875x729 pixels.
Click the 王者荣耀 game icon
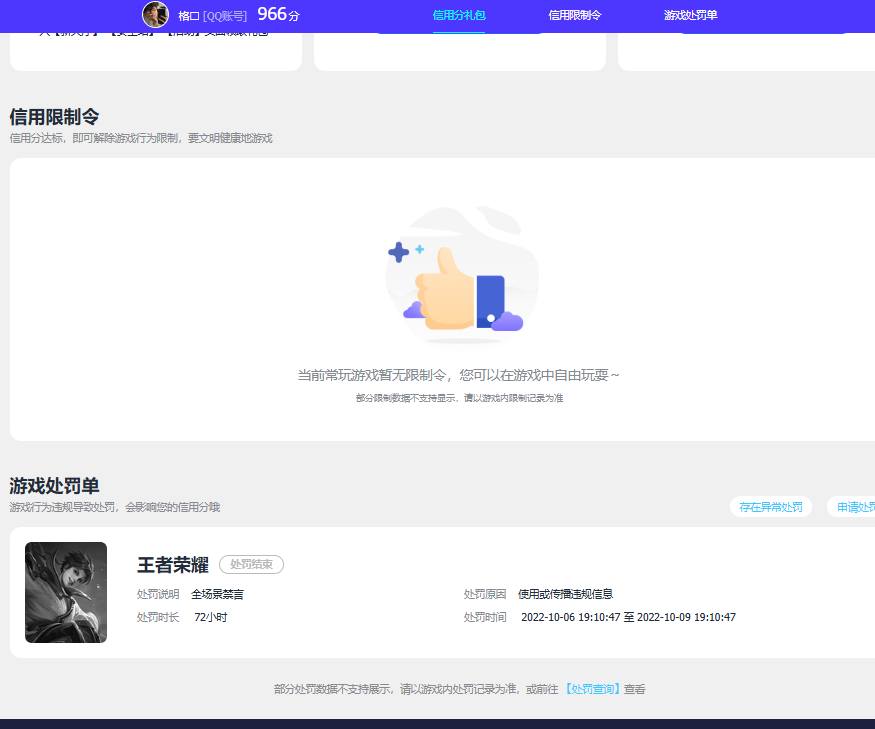point(66,592)
